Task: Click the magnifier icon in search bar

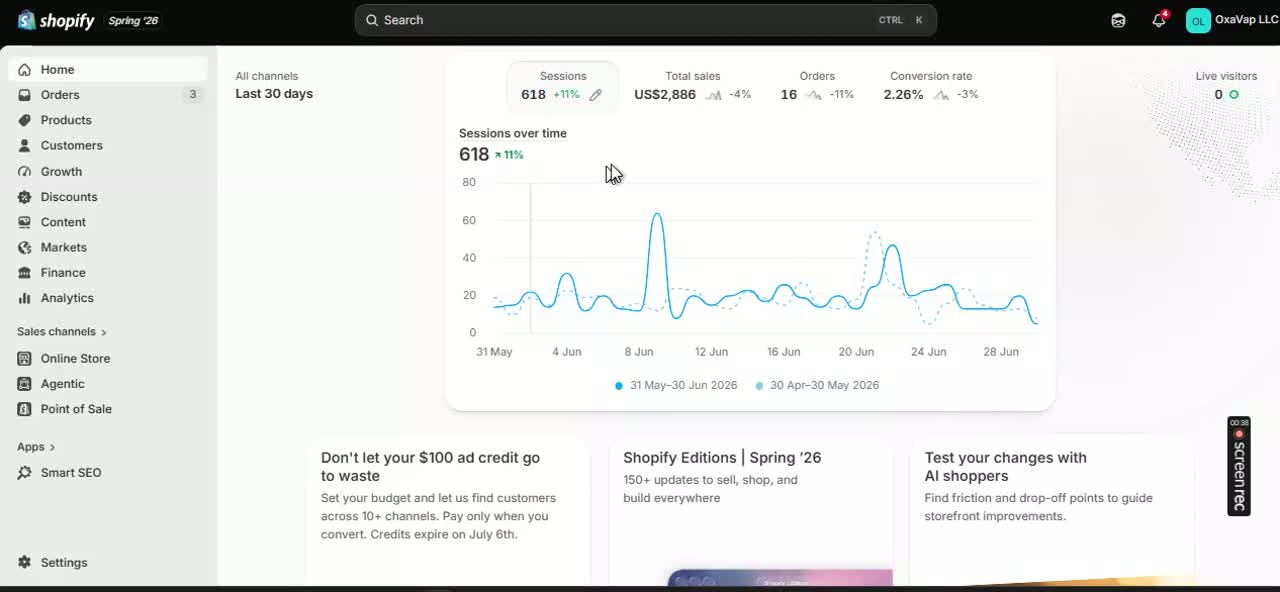Action: tap(371, 20)
